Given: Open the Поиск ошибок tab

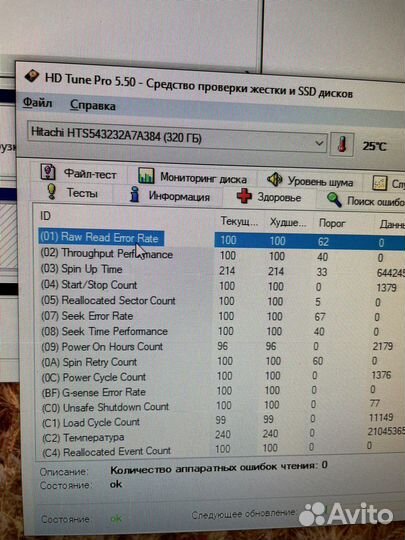Looking at the screenshot, I should [365, 200].
